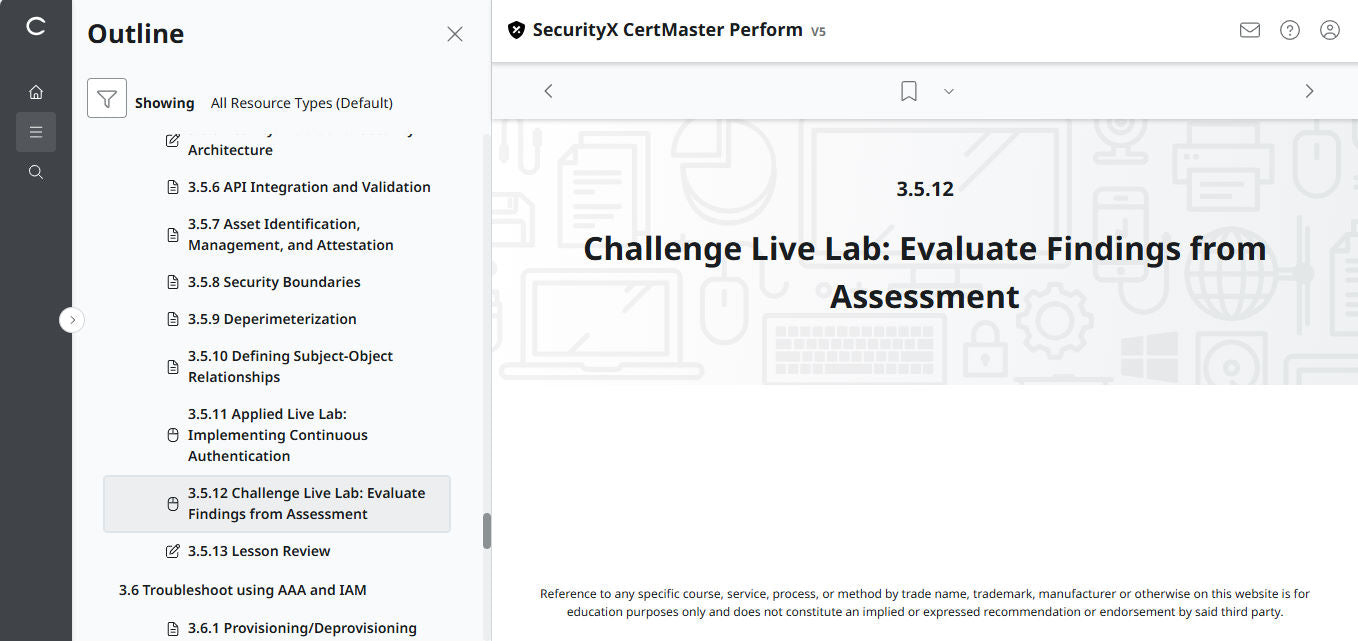Open 3.5.13 Lesson Review item
This screenshot has width=1358, height=641.
point(259,551)
